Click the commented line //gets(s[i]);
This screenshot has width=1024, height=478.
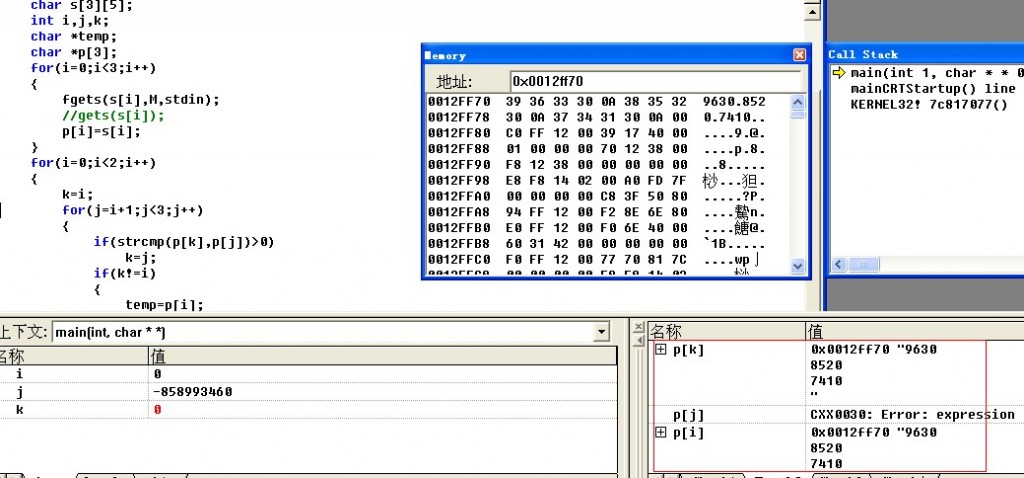(113, 116)
